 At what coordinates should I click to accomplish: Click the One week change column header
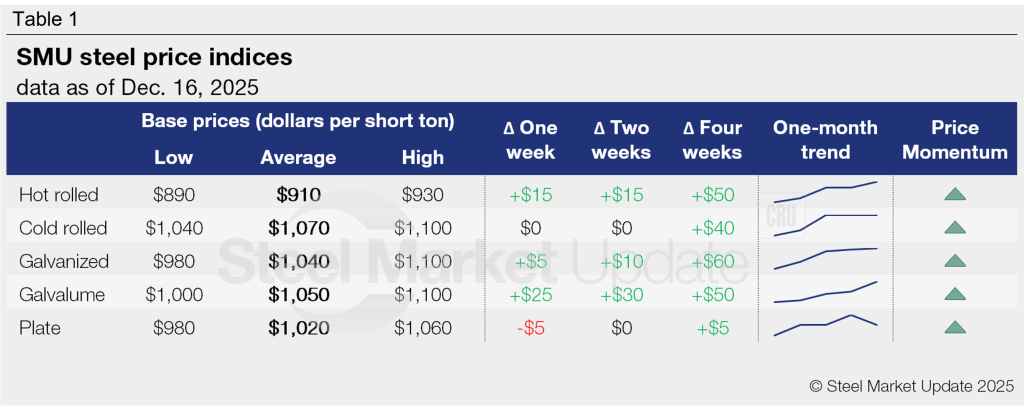[x=530, y=140]
